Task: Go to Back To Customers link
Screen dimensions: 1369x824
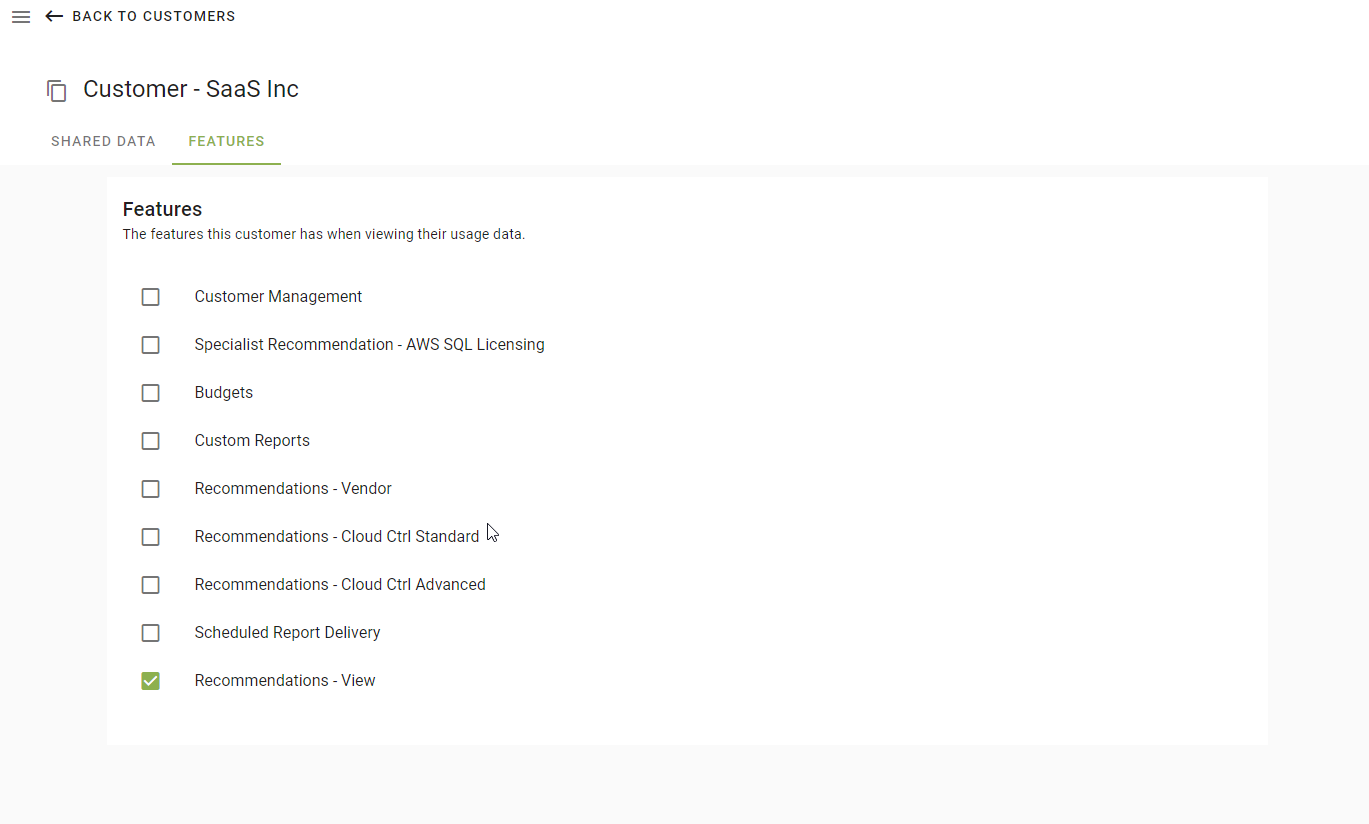Action: pyautogui.click(x=153, y=17)
